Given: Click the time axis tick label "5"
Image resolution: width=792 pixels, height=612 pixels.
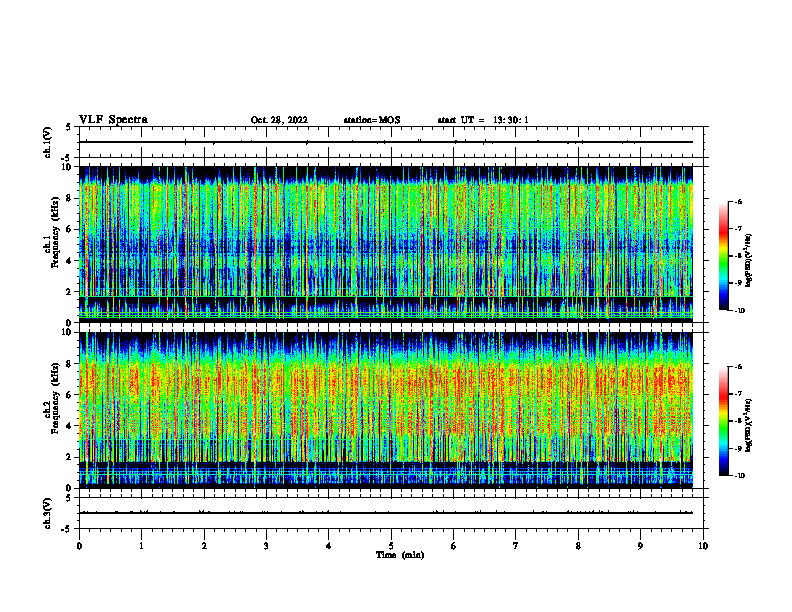Looking at the screenshot, I should [391, 546].
